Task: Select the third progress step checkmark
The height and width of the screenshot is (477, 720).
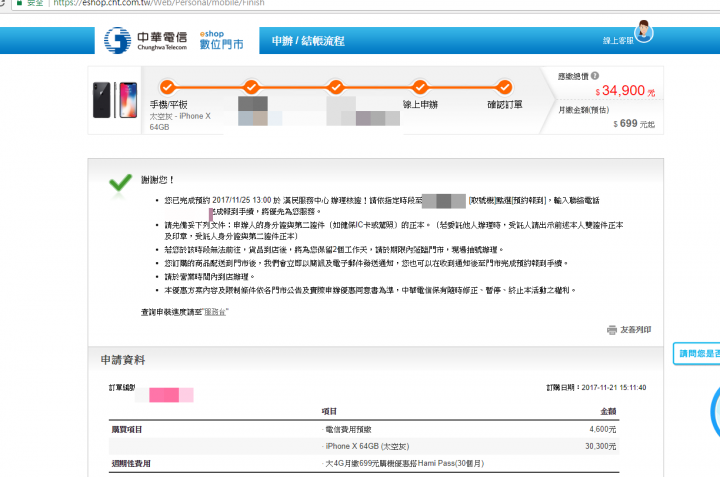Action: pos(336,87)
